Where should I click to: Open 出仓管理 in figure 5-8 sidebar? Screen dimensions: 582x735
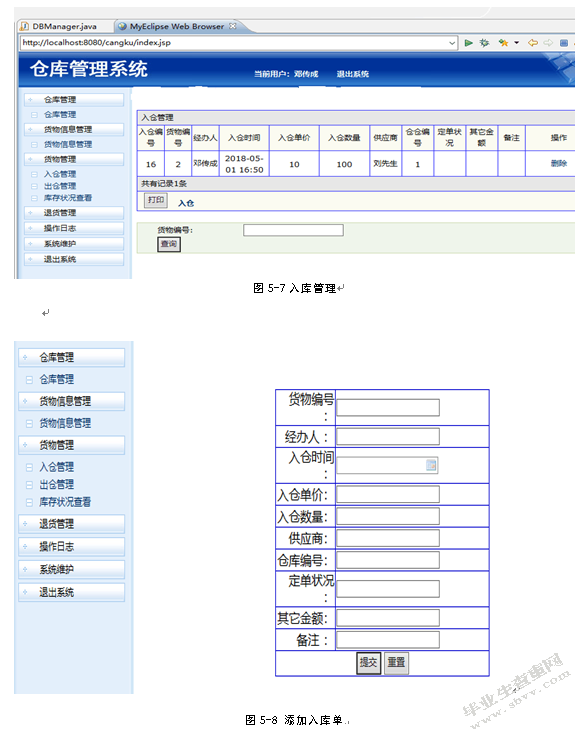click(x=56, y=485)
